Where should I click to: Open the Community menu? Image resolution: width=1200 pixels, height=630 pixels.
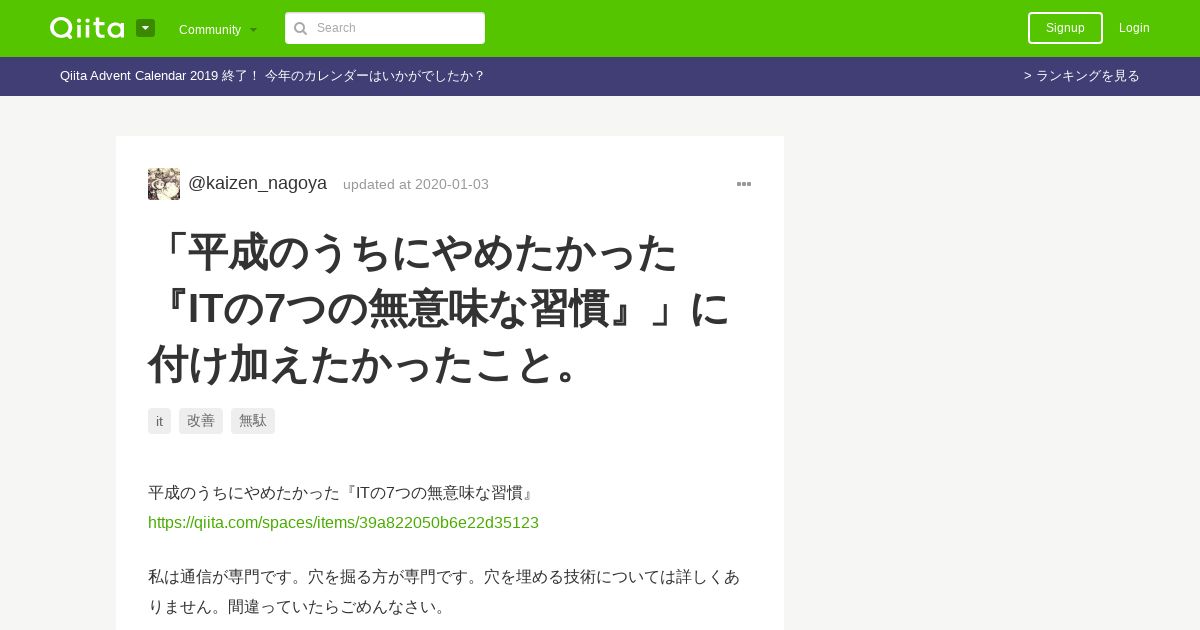coord(218,29)
